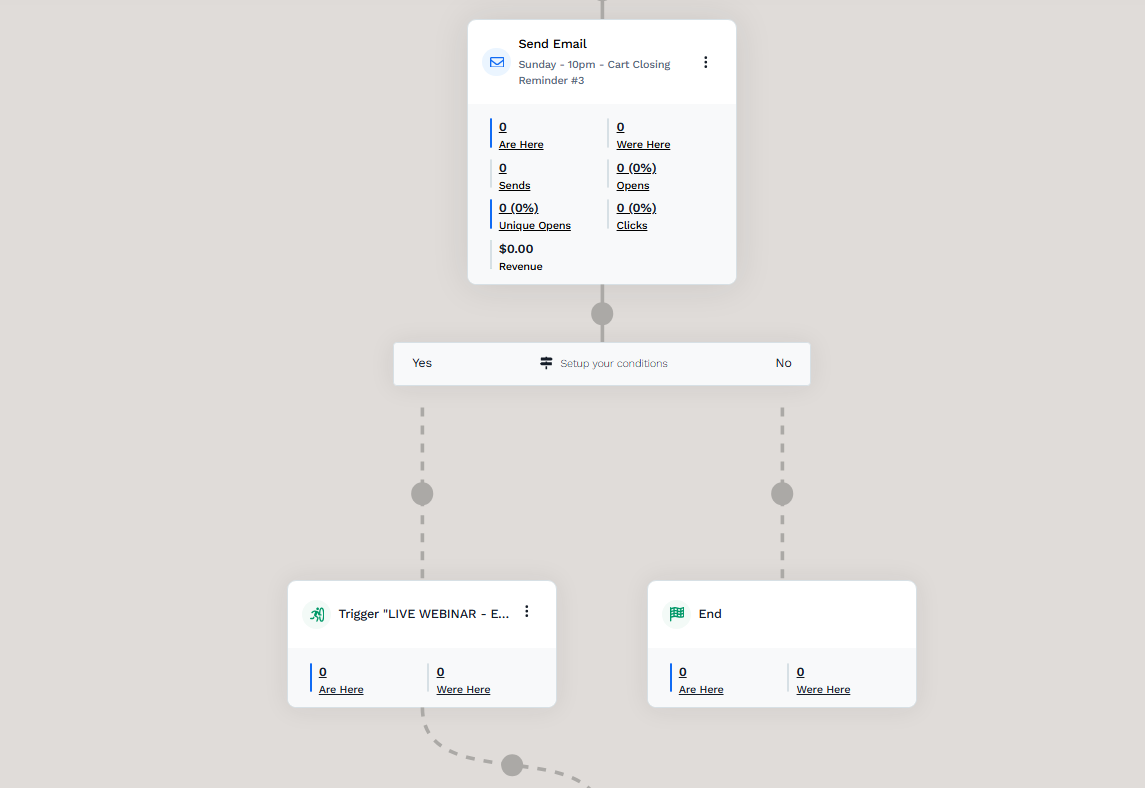Open Setup your conditions

(x=613, y=363)
